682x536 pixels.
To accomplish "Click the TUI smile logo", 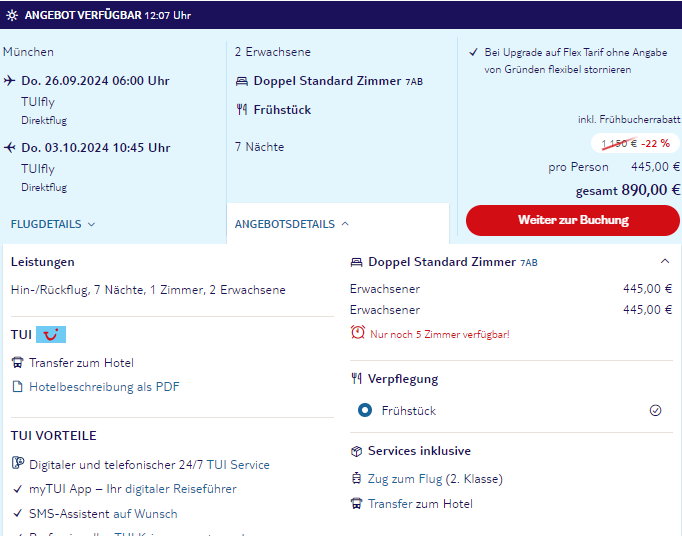I will (51, 335).
